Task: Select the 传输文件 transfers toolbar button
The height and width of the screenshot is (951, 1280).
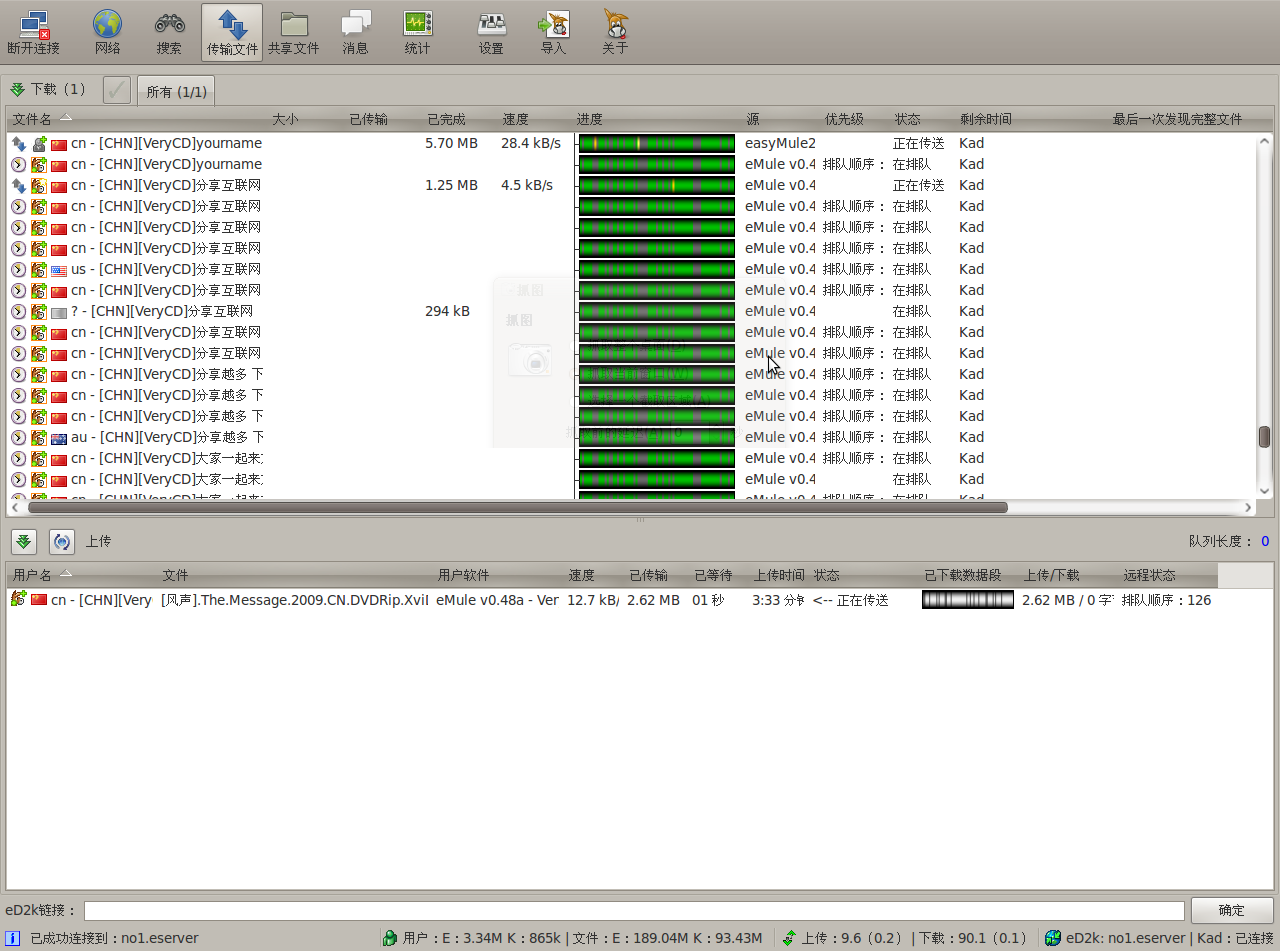Action: 232,32
